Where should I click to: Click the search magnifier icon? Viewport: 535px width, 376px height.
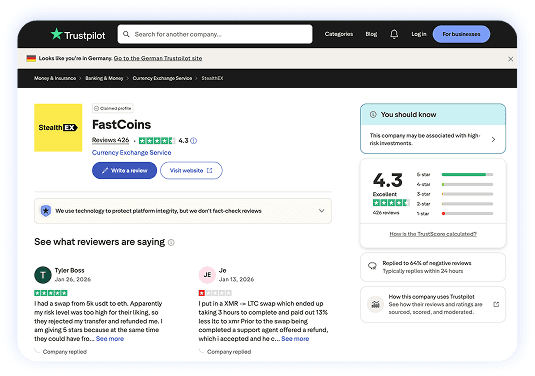pos(126,34)
